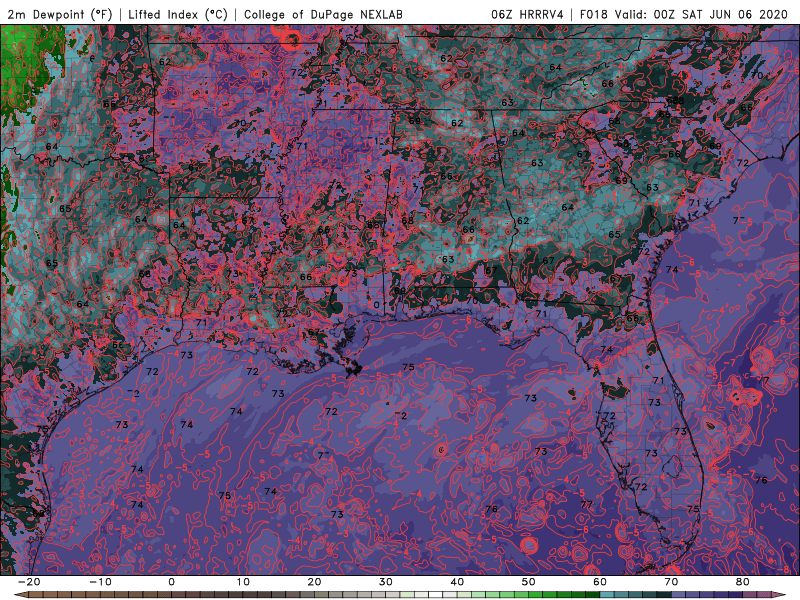
Task: Click the 0 label on the color scale
Action: click(x=171, y=582)
